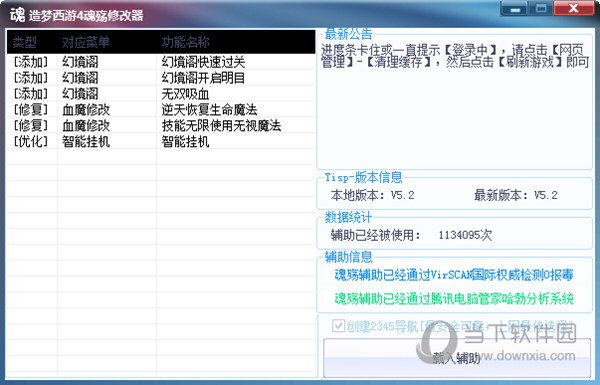Toggle the 创建2345导航 checkbox

click(338, 326)
